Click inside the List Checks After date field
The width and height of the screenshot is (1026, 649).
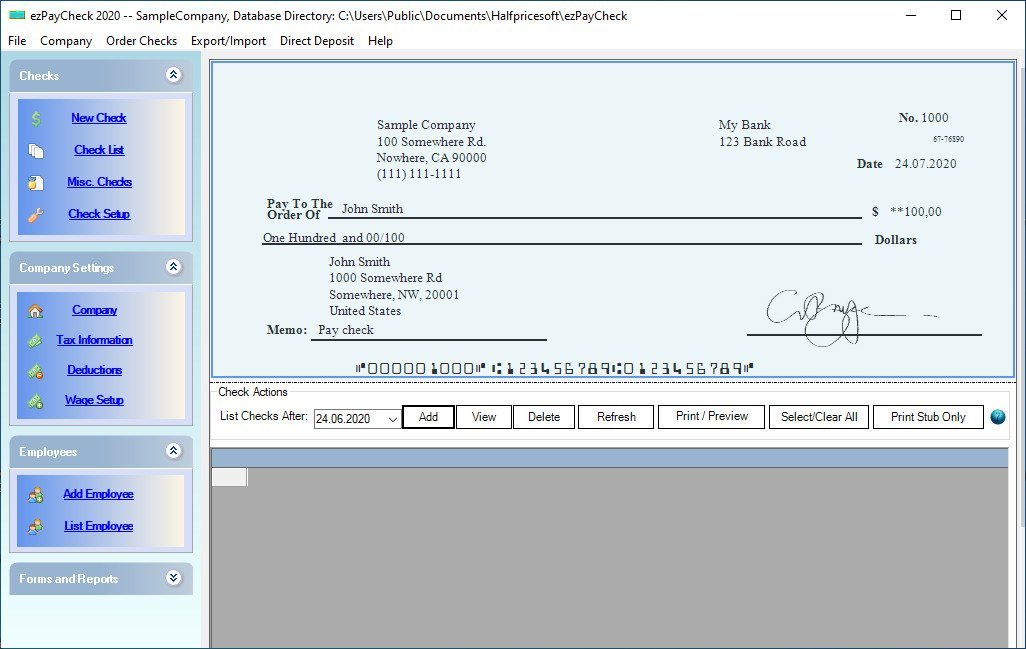[345, 417]
